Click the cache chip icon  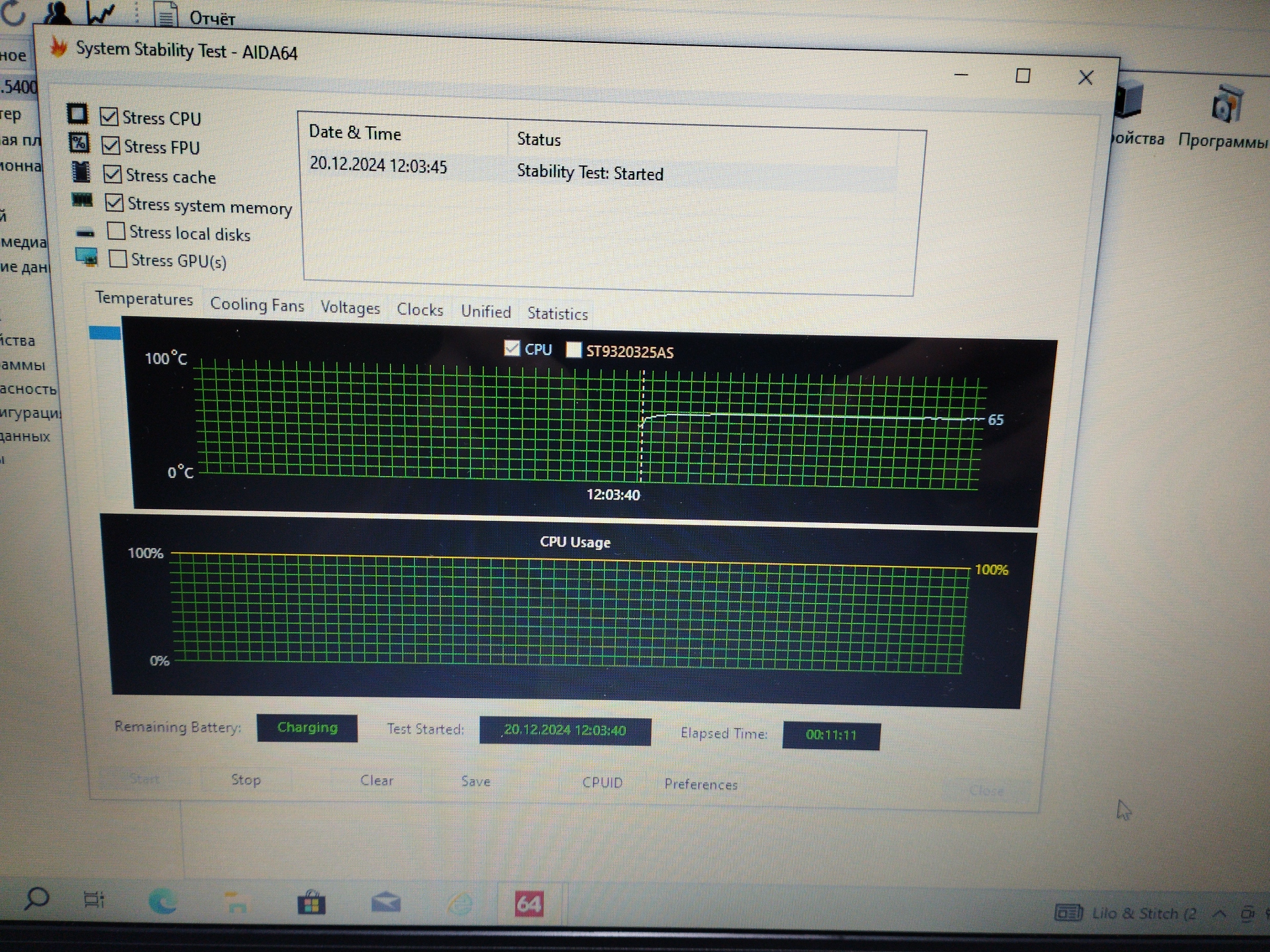click(x=81, y=171)
